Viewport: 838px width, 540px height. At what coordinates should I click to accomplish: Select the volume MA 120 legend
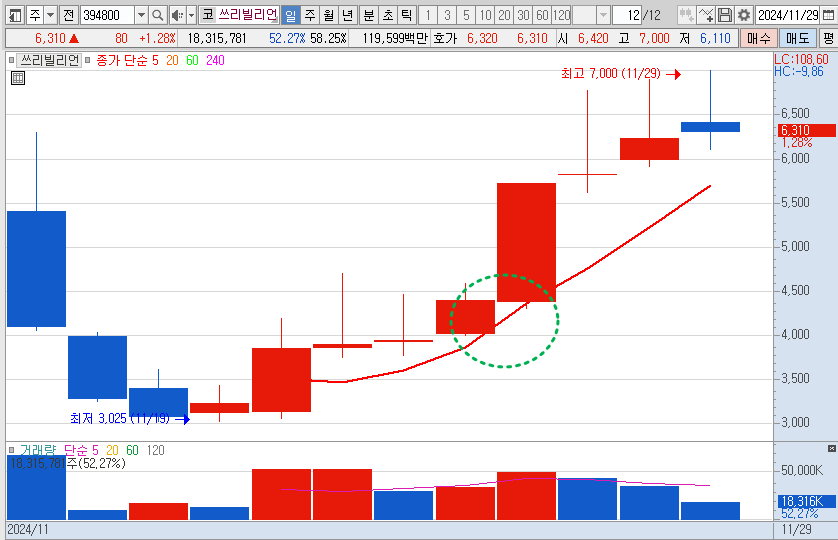[x=156, y=450]
